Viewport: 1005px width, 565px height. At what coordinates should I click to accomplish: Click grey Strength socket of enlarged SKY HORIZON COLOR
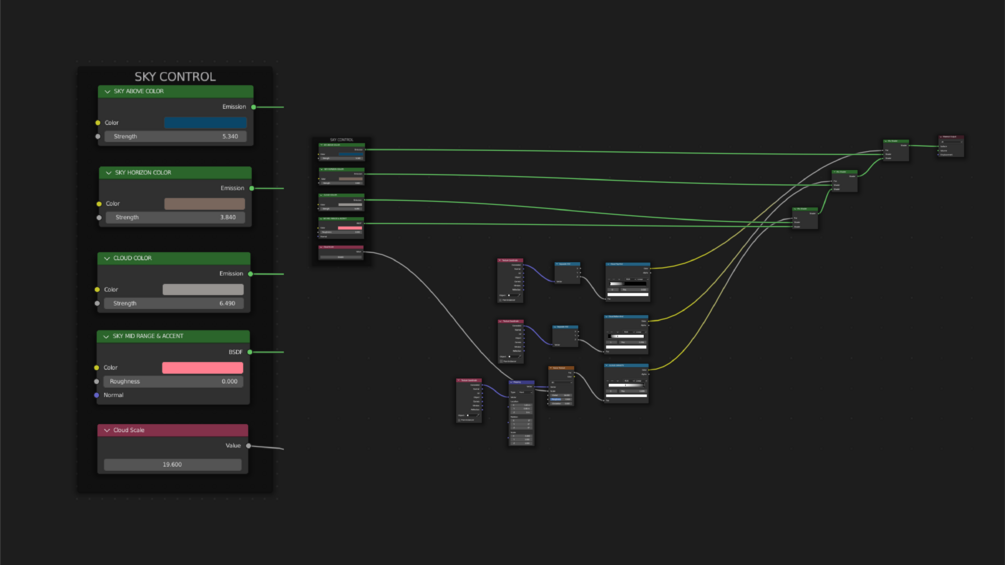(x=99, y=218)
